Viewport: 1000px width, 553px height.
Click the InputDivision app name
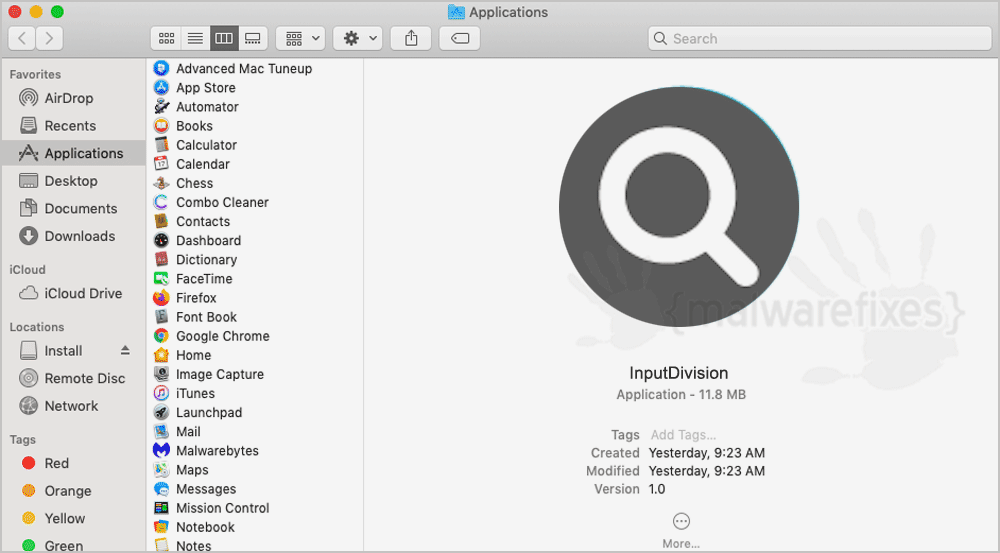coord(679,373)
